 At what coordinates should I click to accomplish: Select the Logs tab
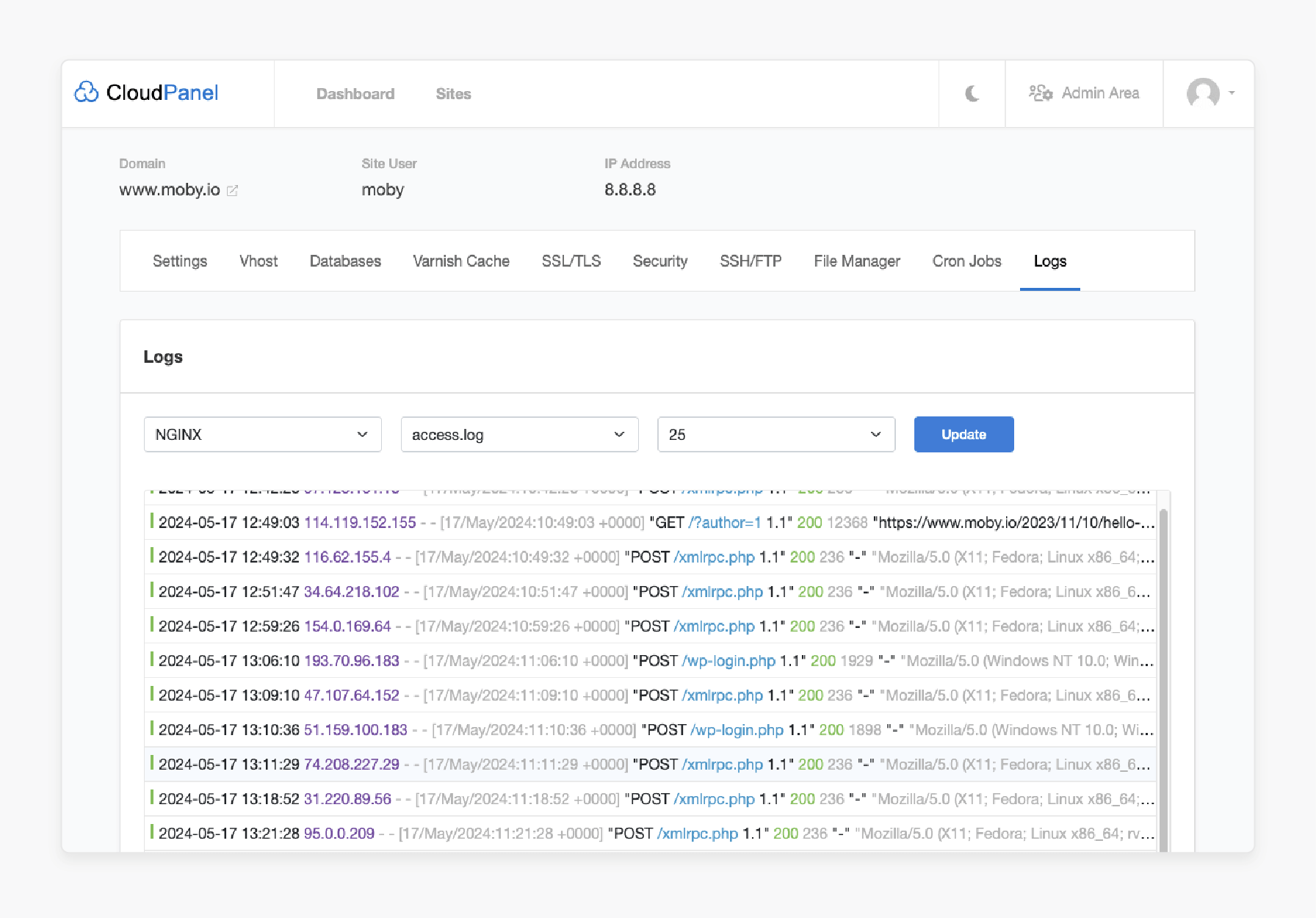coord(1050,261)
